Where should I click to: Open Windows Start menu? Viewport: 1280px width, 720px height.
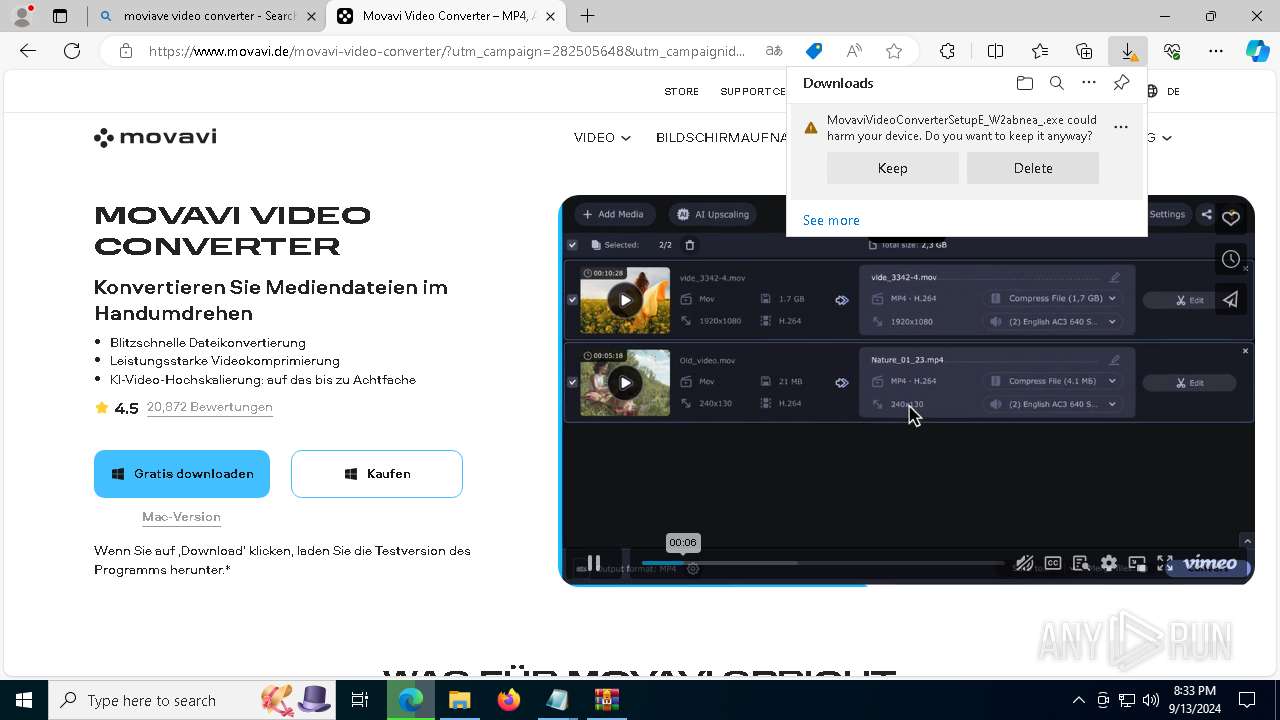click(24, 700)
